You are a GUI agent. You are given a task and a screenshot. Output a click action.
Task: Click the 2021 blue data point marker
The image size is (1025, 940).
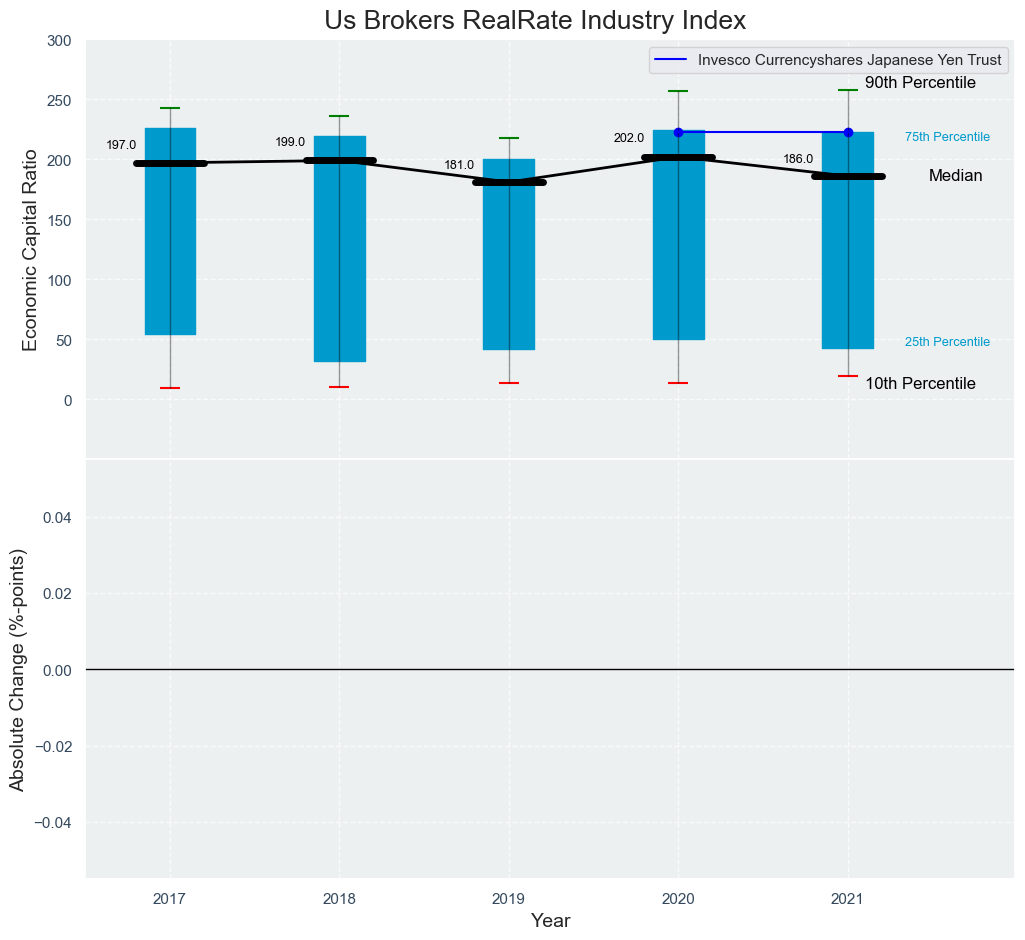point(849,133)
